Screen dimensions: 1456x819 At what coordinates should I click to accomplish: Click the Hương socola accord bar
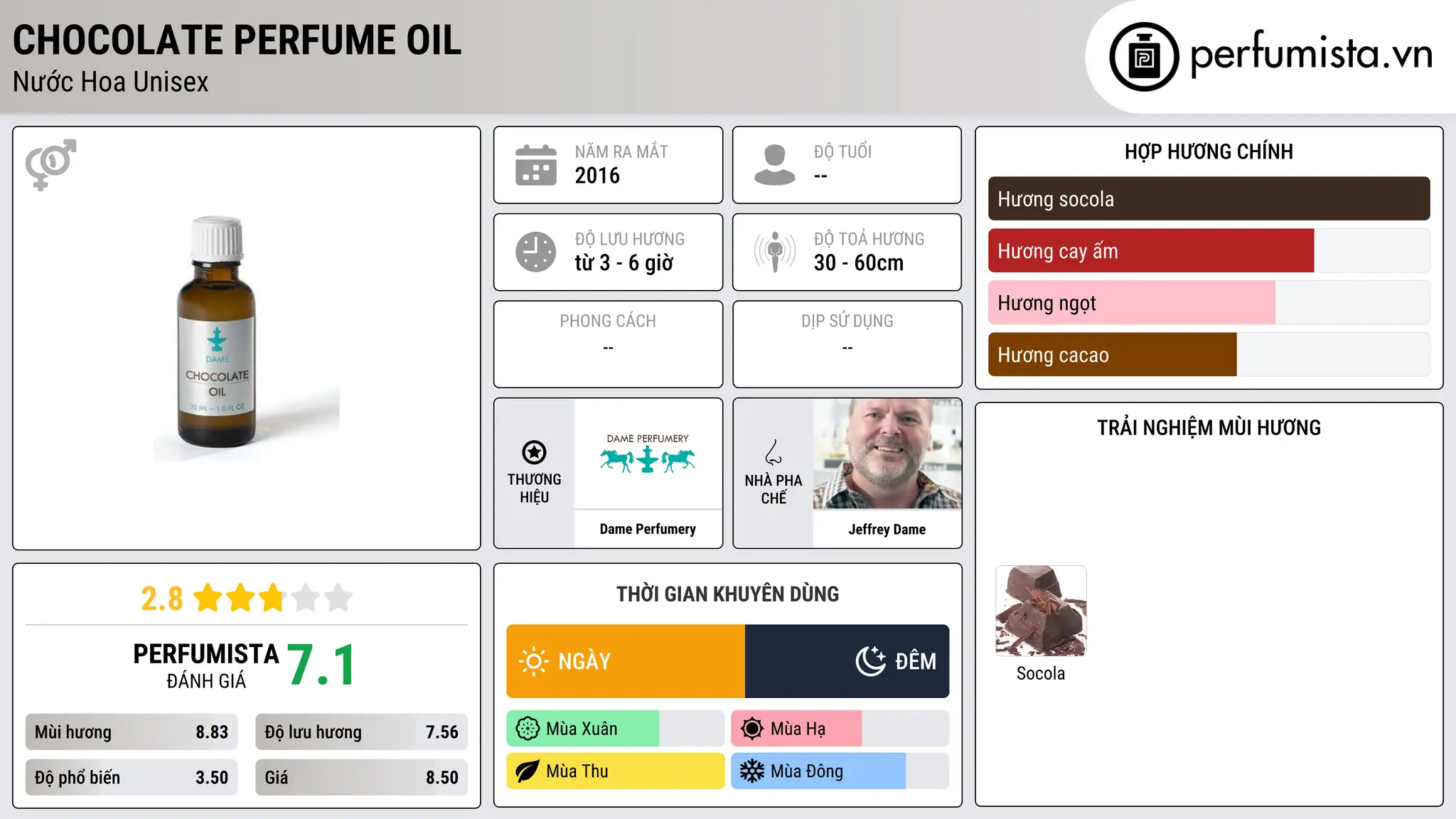(1209, 199)
